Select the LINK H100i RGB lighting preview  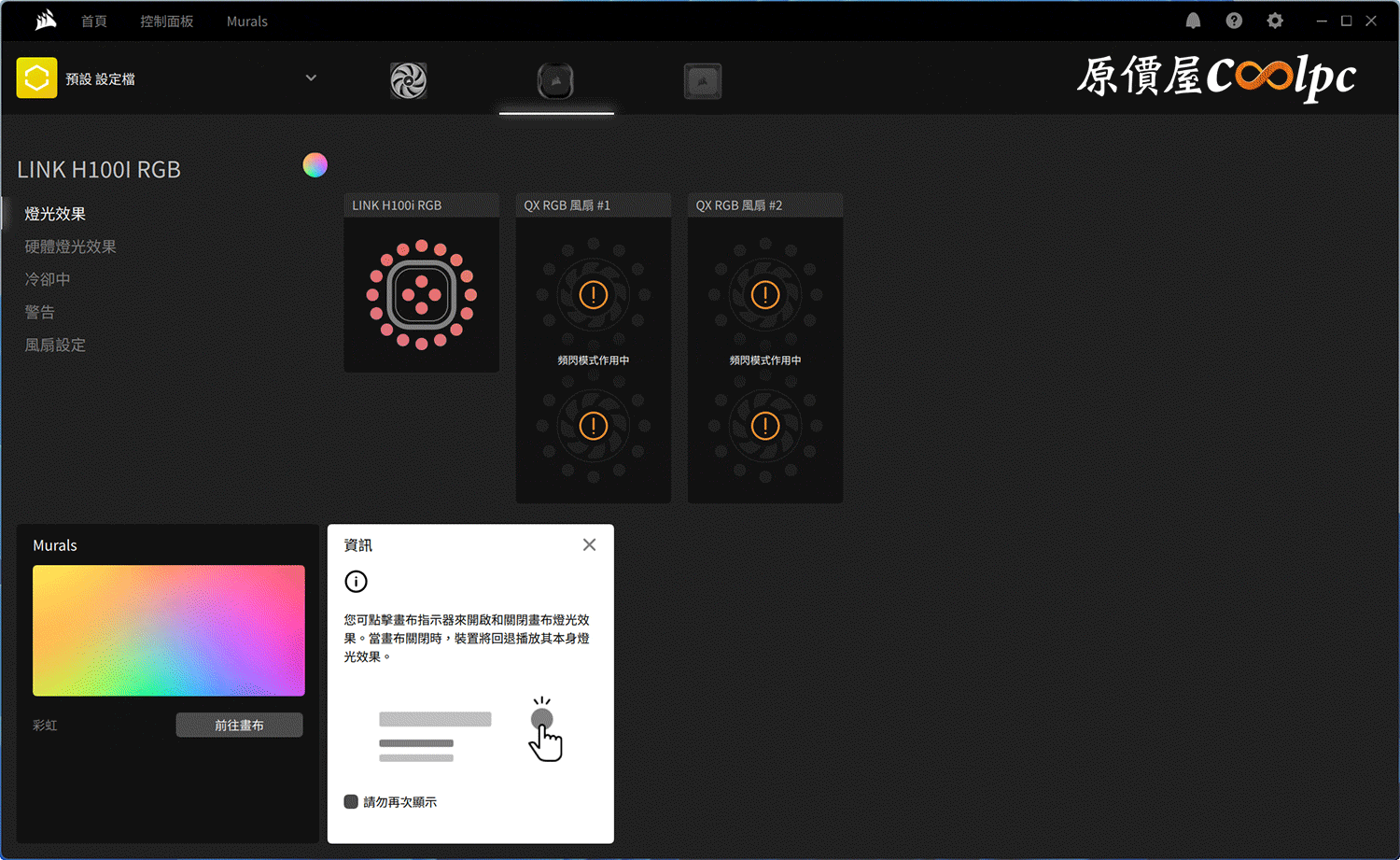(x=421, y=294)
